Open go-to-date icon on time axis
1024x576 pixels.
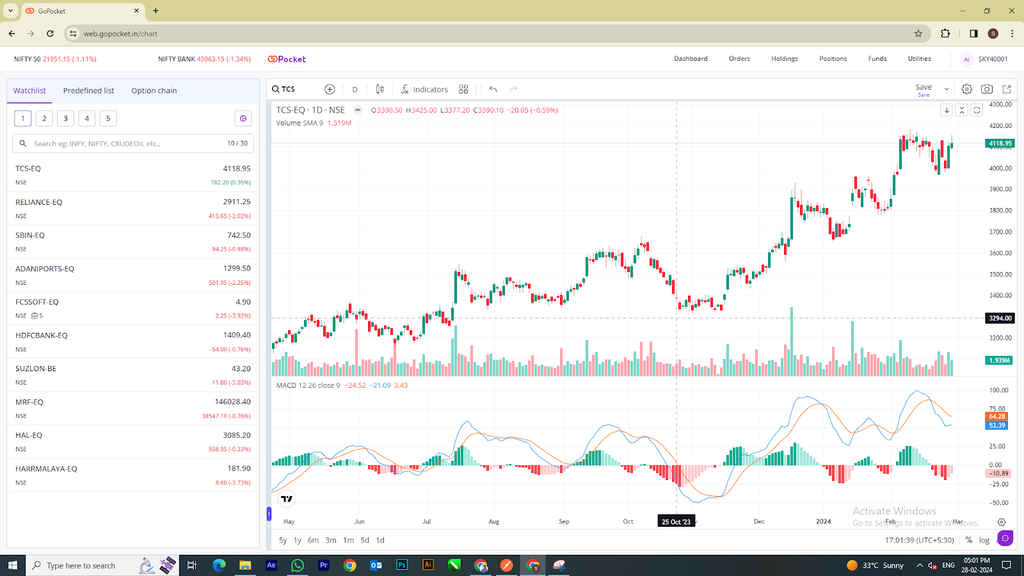(x=1001, y=522)
